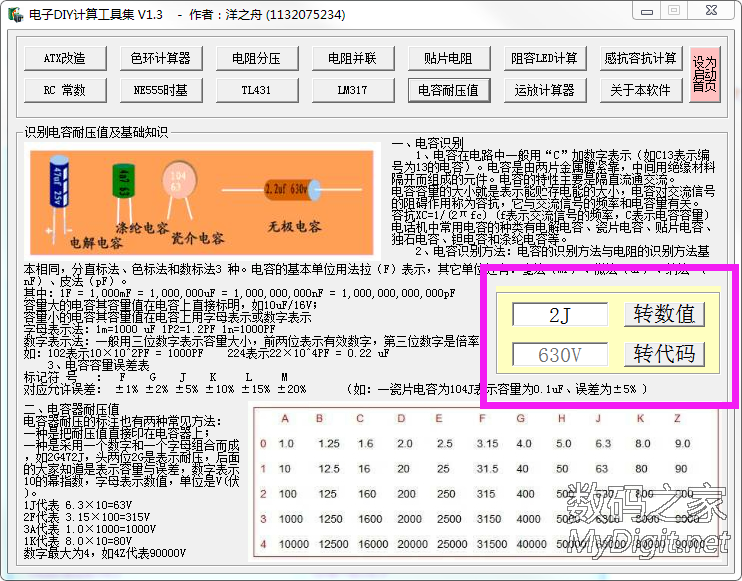Click column header F in voltage table
Viewport: 742px width, 581px height.
click(x=482, y=419)
